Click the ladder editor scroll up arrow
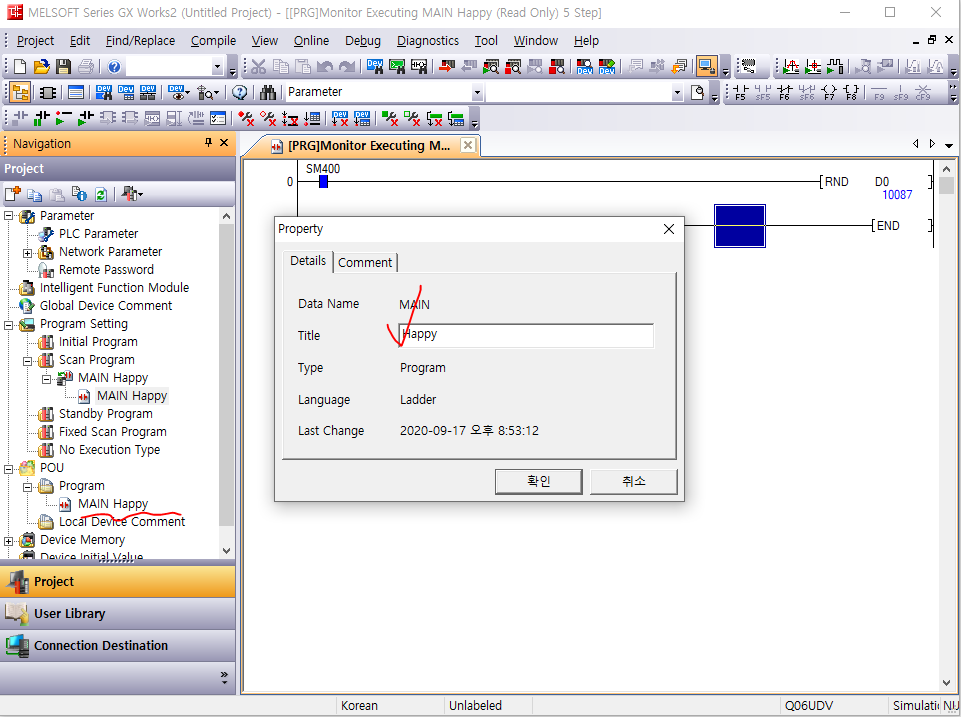Image resolution: width=961 pixels, height=717 pixels. click(946, 169)
